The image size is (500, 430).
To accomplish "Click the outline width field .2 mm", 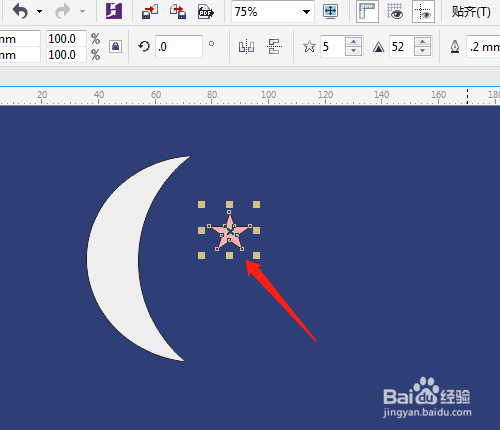I will [x=483, y=47].
